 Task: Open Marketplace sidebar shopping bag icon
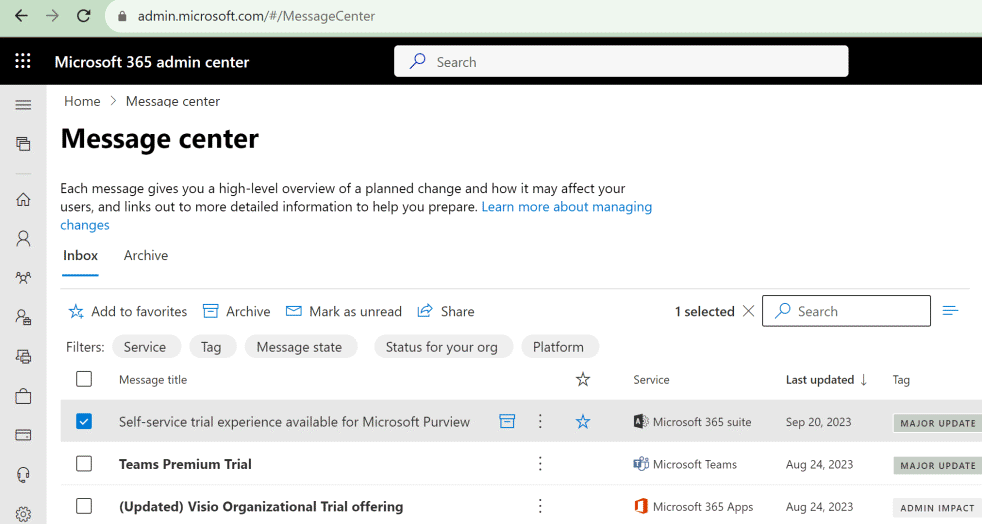tap(23, 396)
